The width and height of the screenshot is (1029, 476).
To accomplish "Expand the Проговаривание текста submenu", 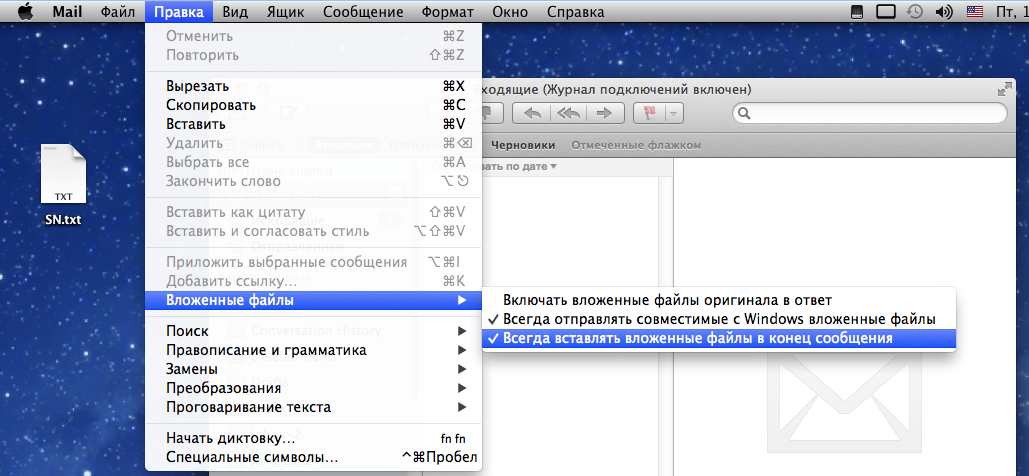I will coord(314,407).
